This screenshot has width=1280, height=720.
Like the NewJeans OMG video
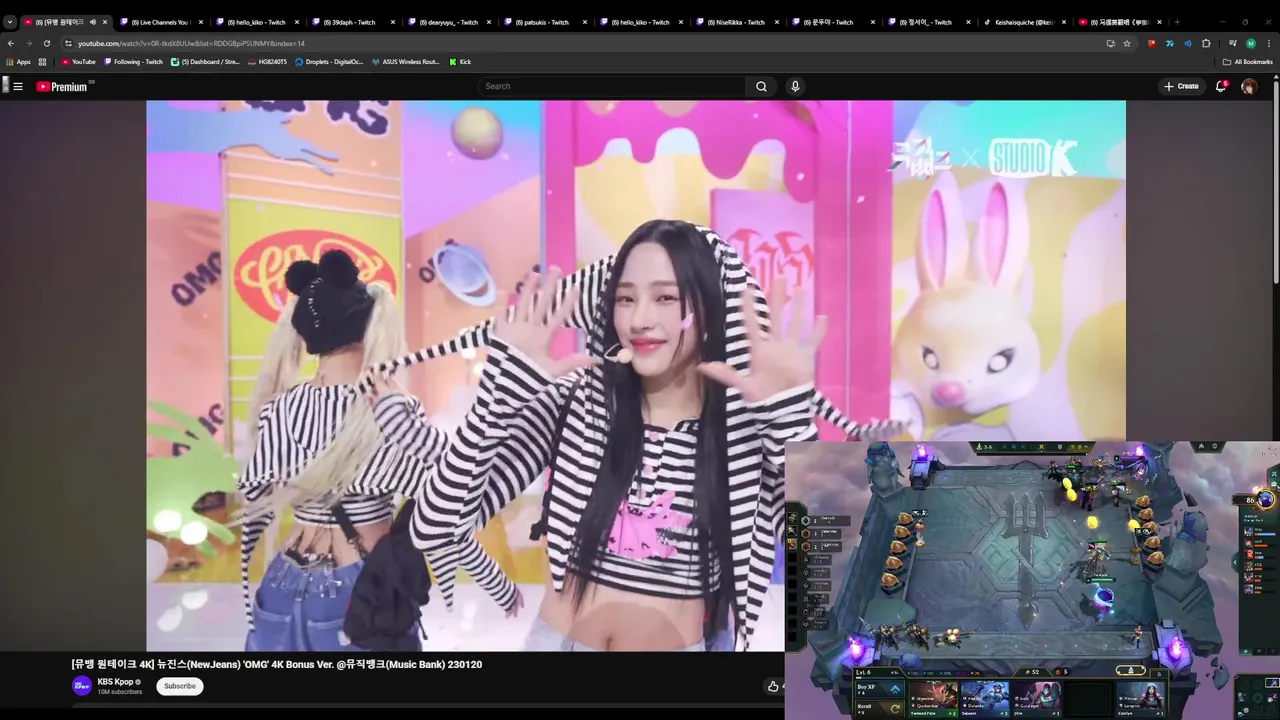(x=773, y=686)
